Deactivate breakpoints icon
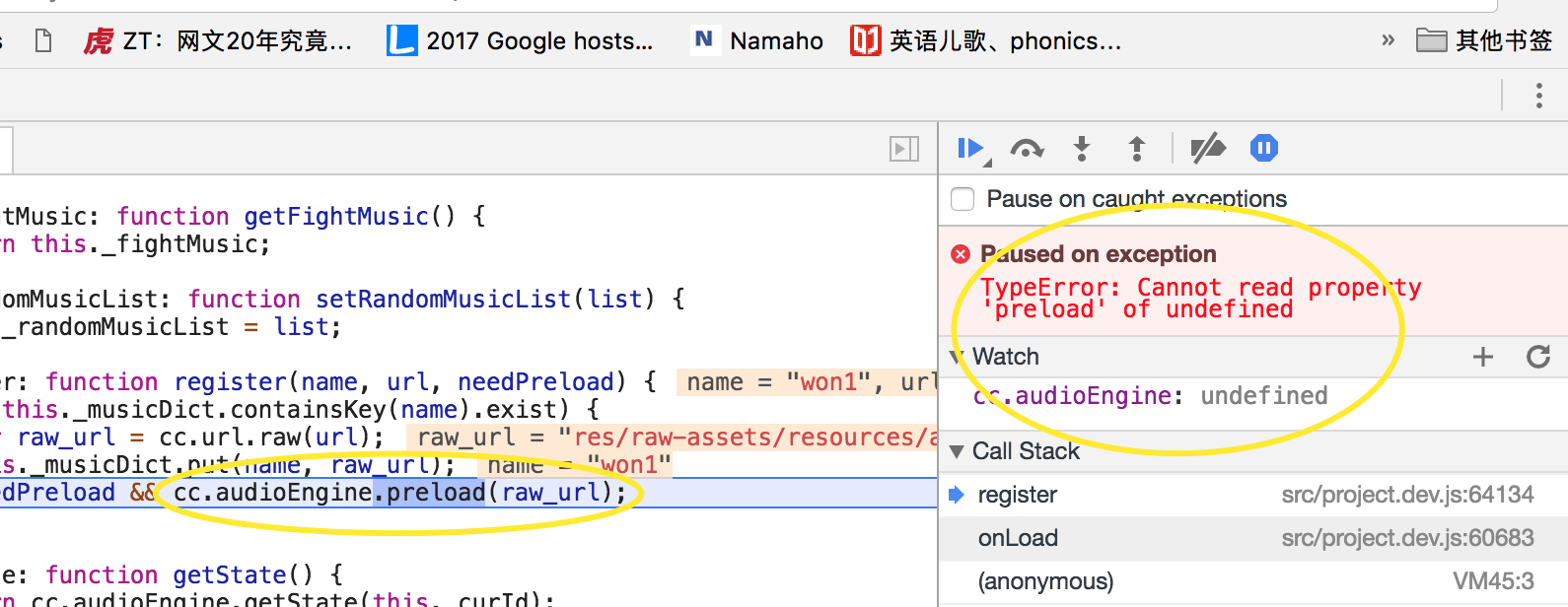The width and height of the screenshot is (1568, 607). click(1208, 149)
